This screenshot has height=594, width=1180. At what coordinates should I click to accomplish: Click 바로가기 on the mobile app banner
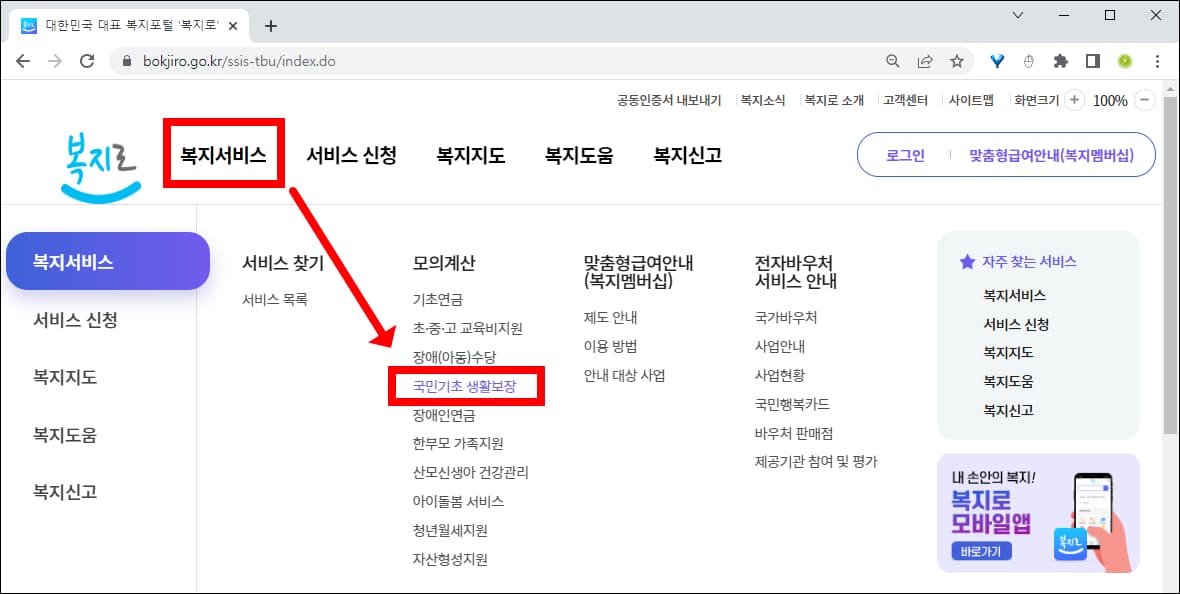pos(981,552)
